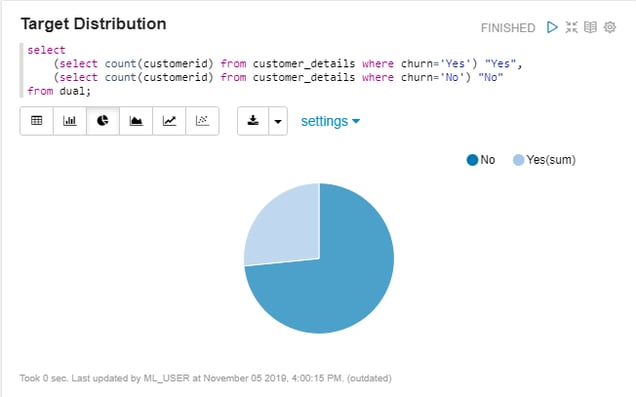This screenshot has width=636, height=397.
Task: Switch to table view icon
Action: tap(37, 121)
